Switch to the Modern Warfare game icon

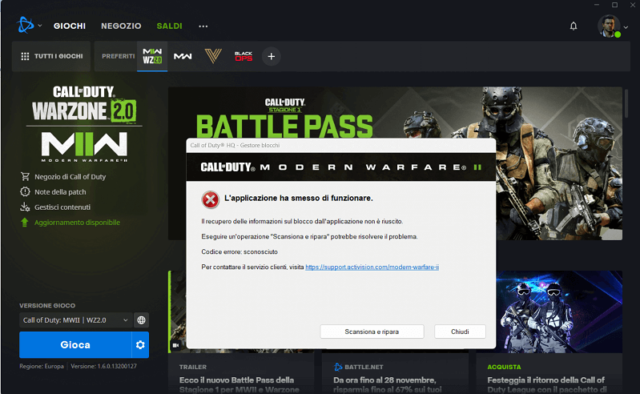coord(182,56)
